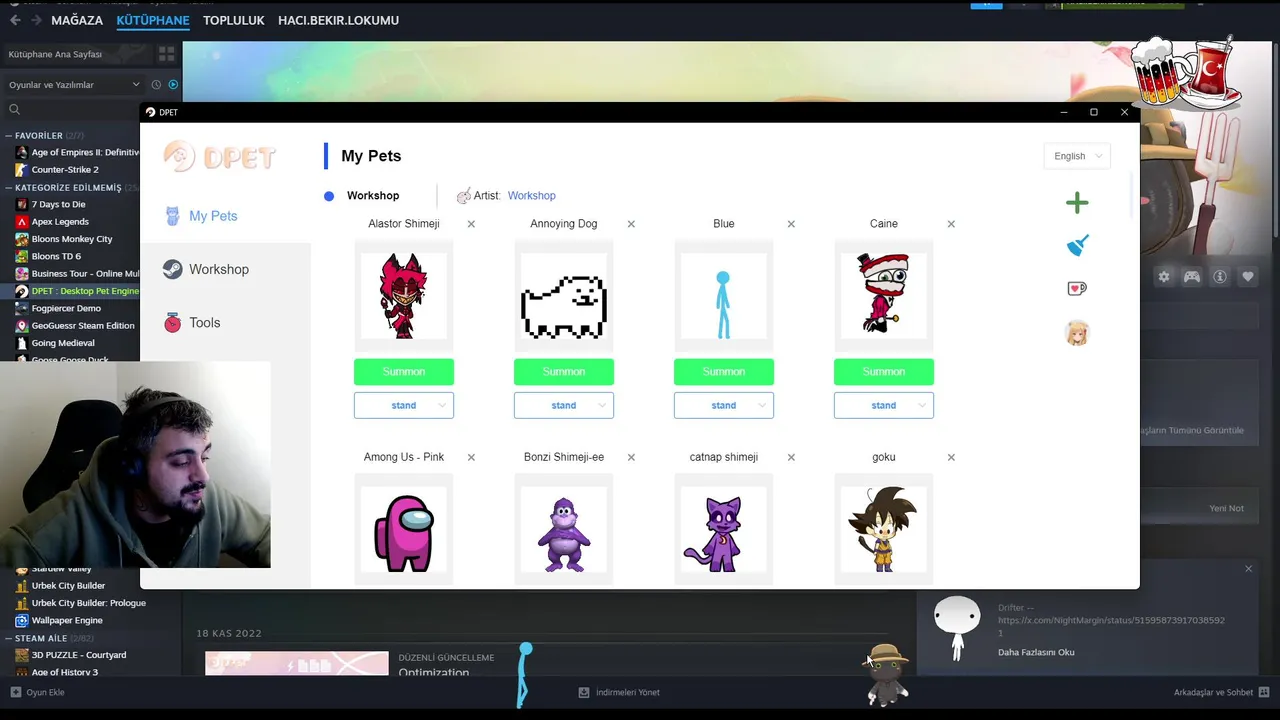The image size is (1280, 720).
Task: Click Oyun Ekle at Steam bottom bar
Action: pos(37,692)
